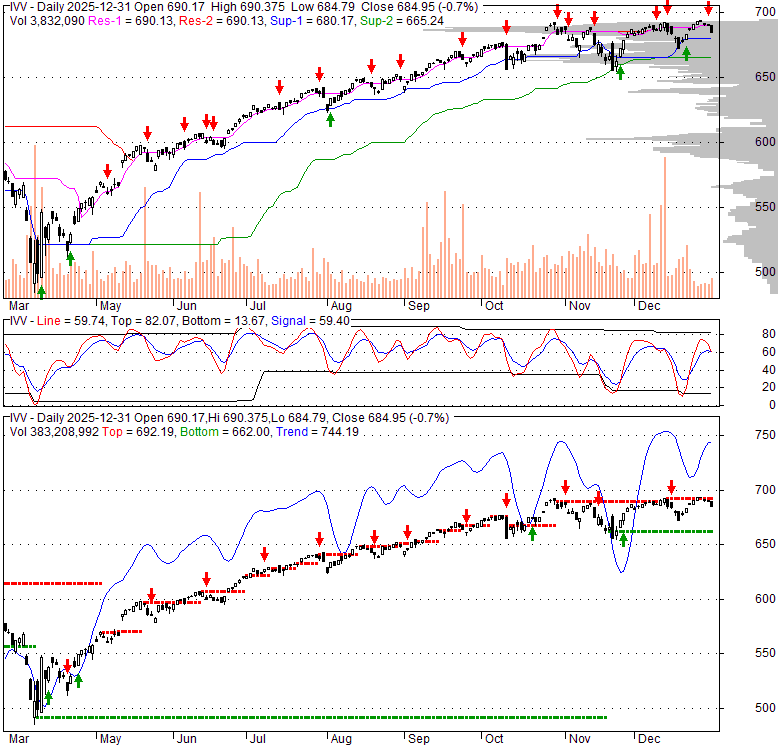Select the Vol 3,832,090 volume readout
The image size is (780, 745).
coord(47,21)
